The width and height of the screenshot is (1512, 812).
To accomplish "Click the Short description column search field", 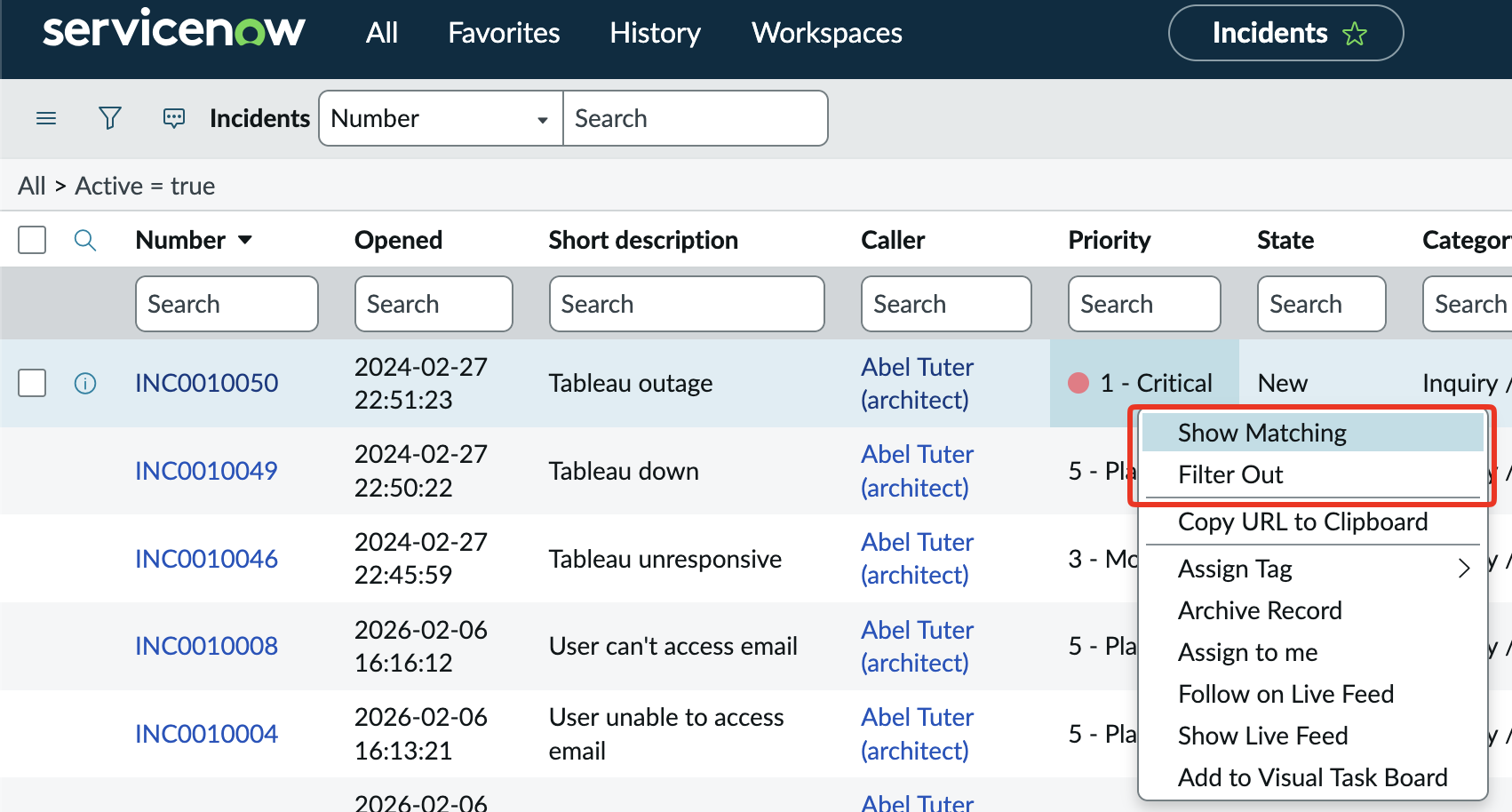I will [686, 304].
